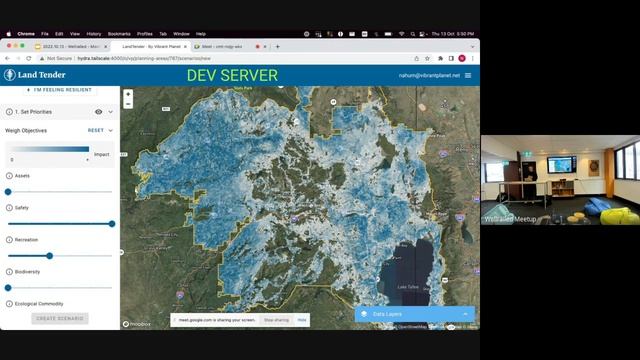Open the History menu
The width and height of the screenshot is (640, 360).
(x=93, y=34)
